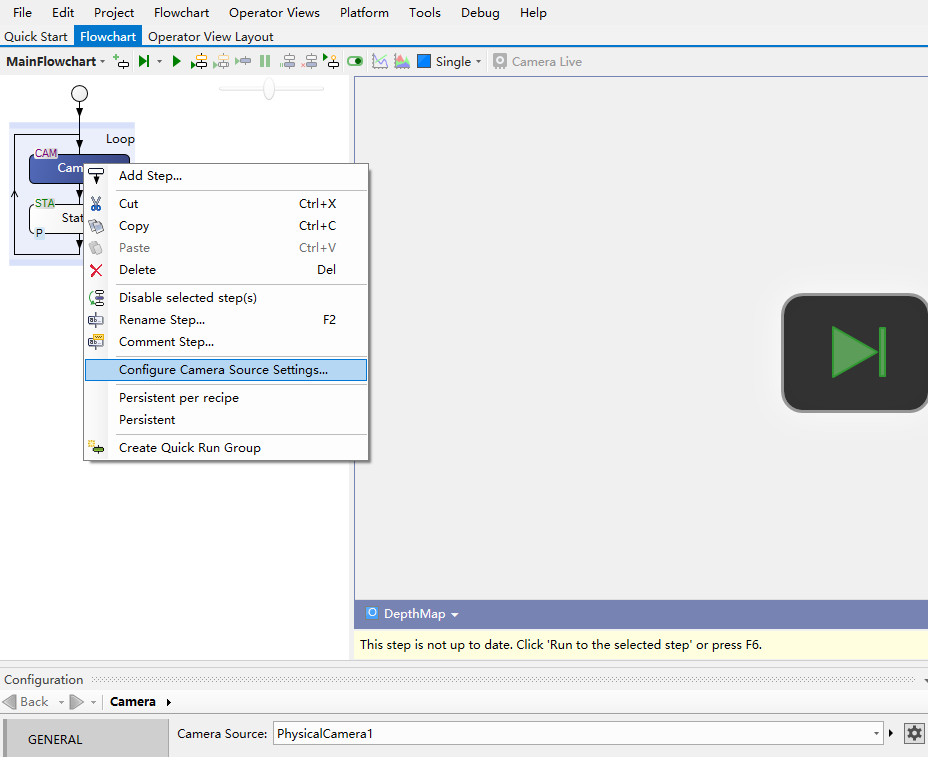Open the colored histogram icon
Viewport: 928px width, 757px height.
coord(401,62)
